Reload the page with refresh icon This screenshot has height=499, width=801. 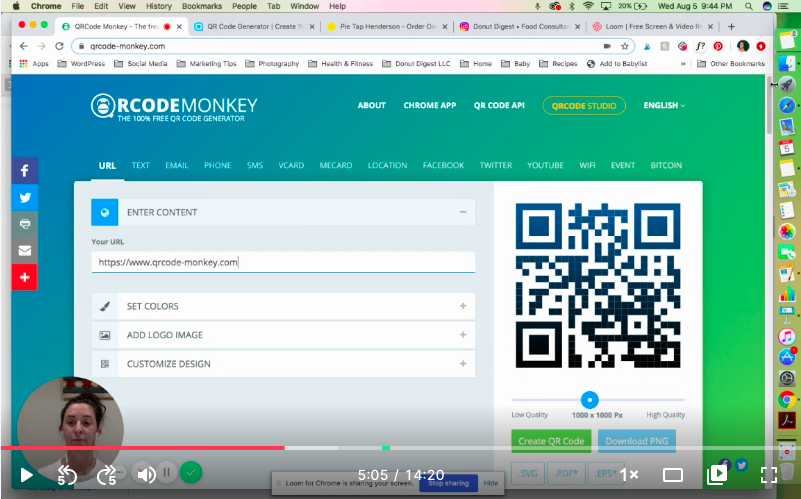pyautogui.click(x=59, y=46)
